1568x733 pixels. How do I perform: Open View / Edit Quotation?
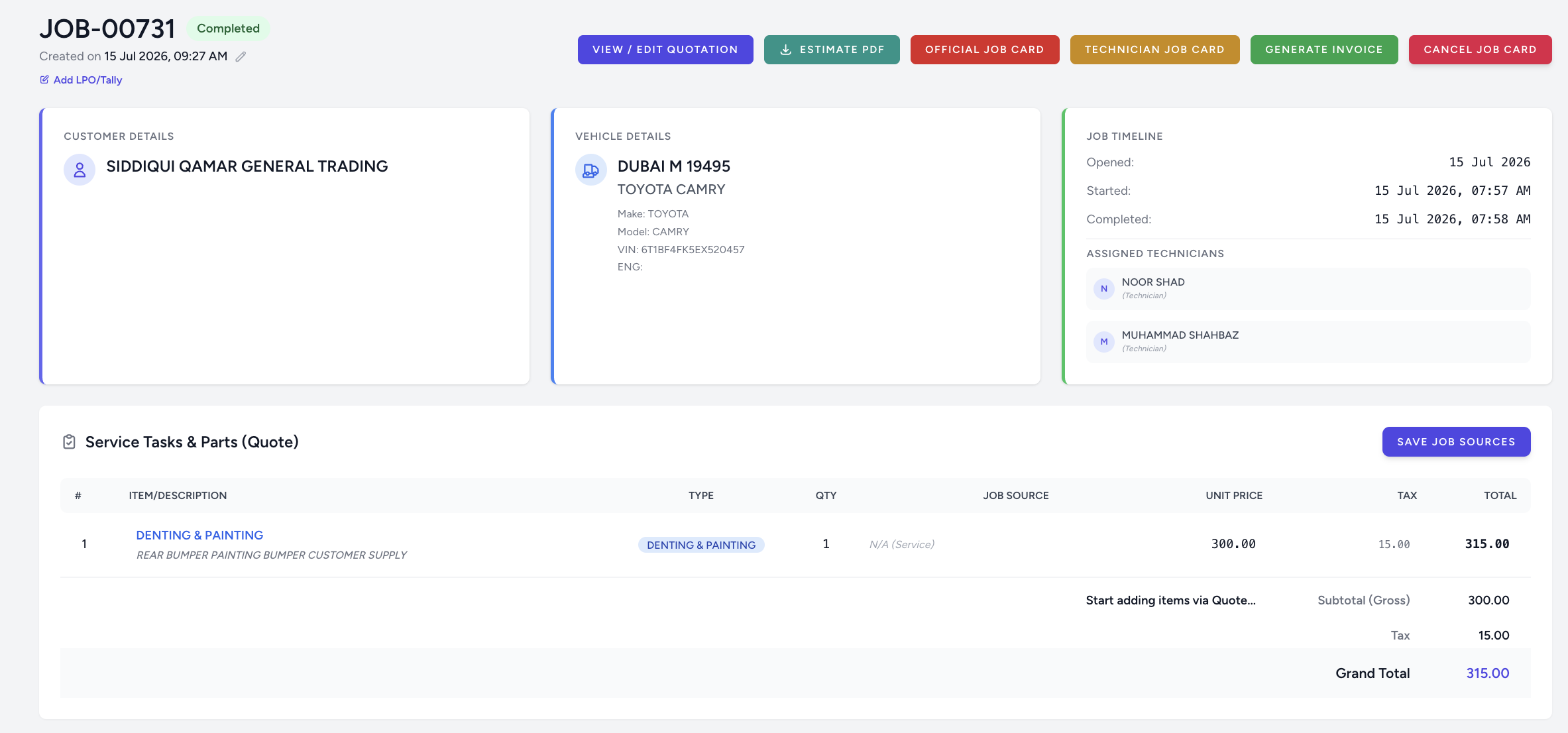coord(665,50)
